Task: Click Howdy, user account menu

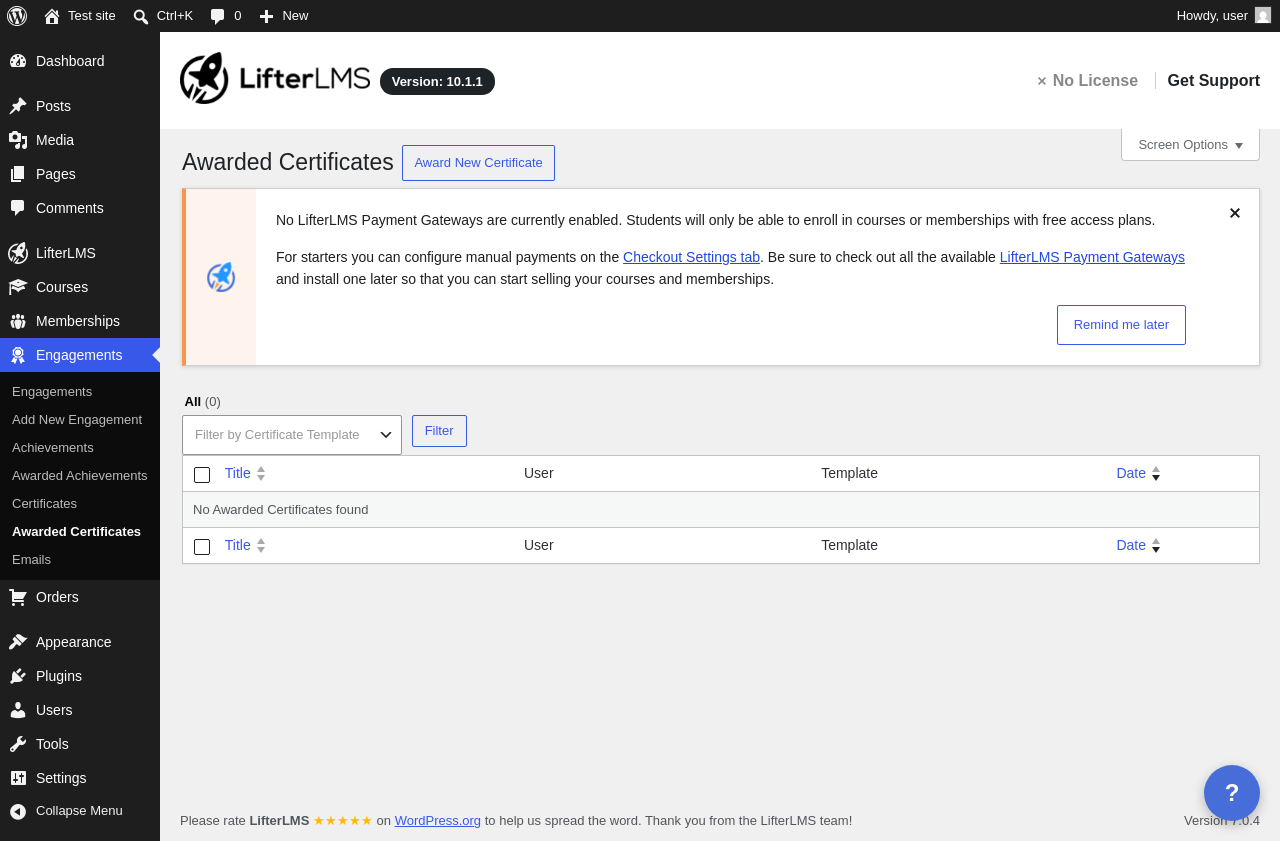Action: point(1223,16)
